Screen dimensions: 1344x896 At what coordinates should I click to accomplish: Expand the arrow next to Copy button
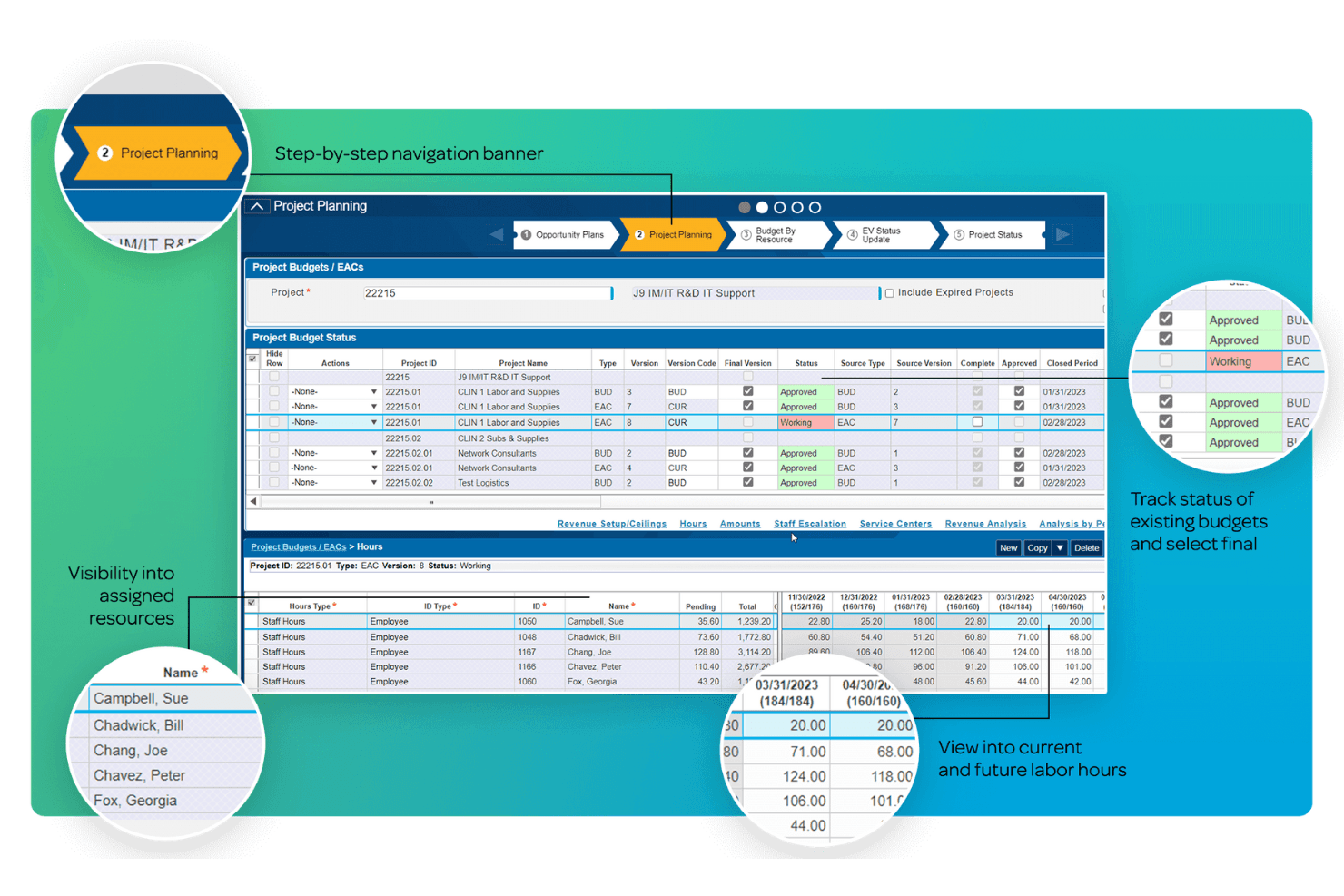pos(1060,548)
